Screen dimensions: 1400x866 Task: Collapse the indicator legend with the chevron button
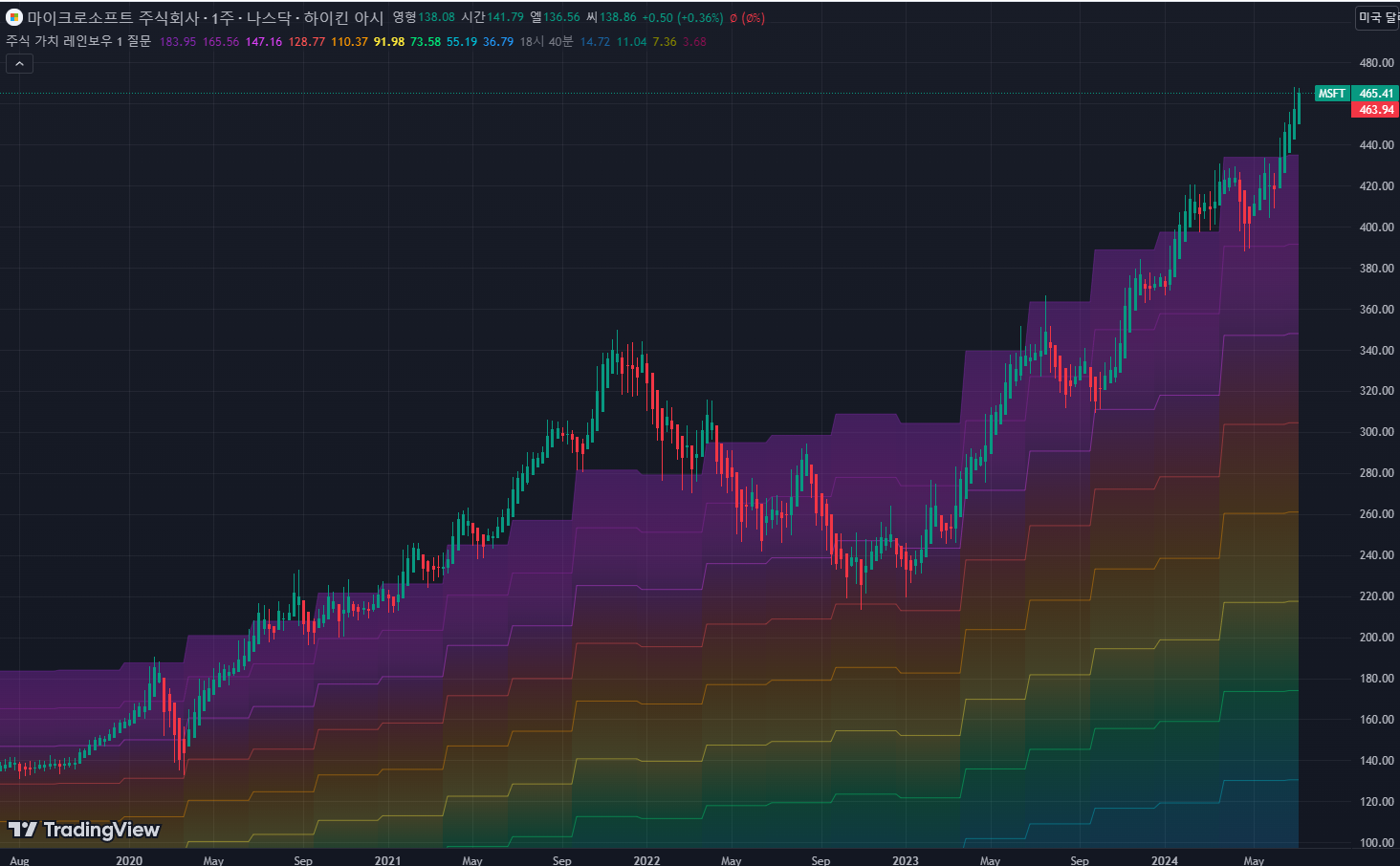coord(19,64)
